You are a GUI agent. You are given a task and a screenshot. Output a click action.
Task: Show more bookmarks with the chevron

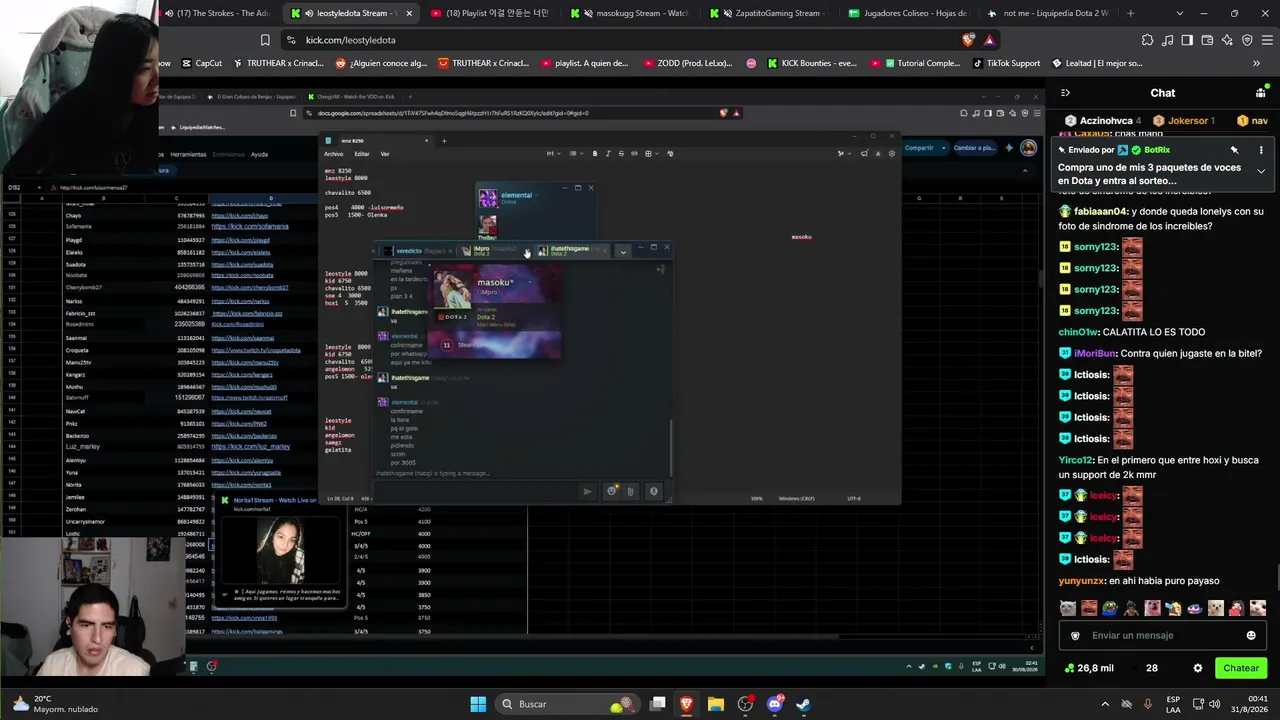1256,63
